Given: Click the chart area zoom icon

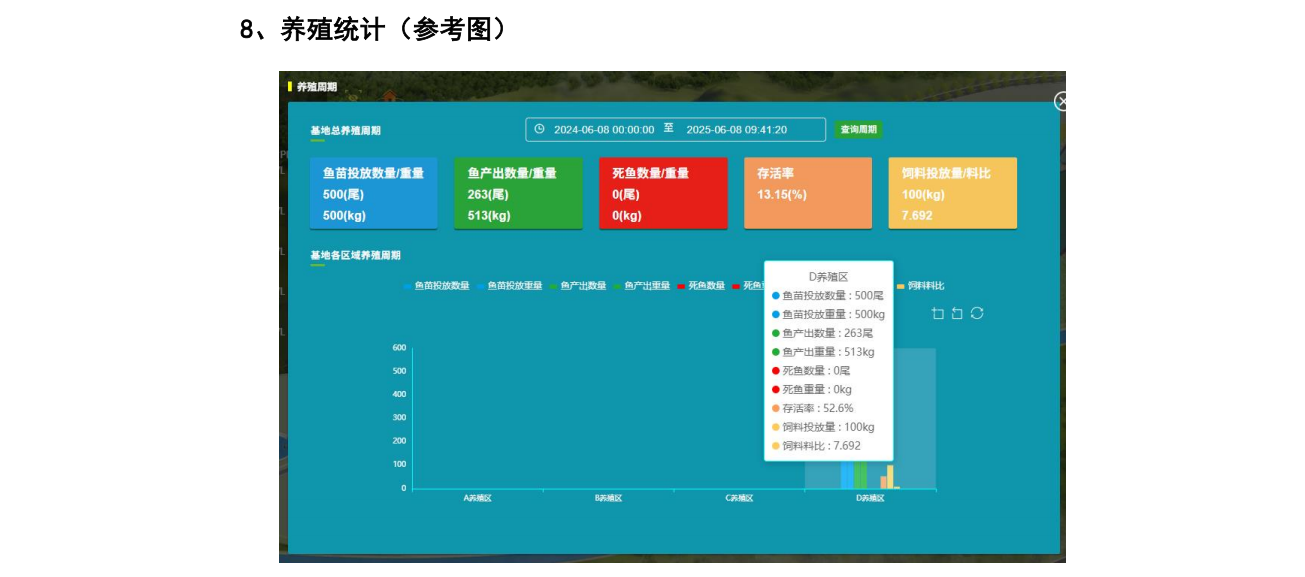Looking at the screenshot, I should (x=937, y=313).
